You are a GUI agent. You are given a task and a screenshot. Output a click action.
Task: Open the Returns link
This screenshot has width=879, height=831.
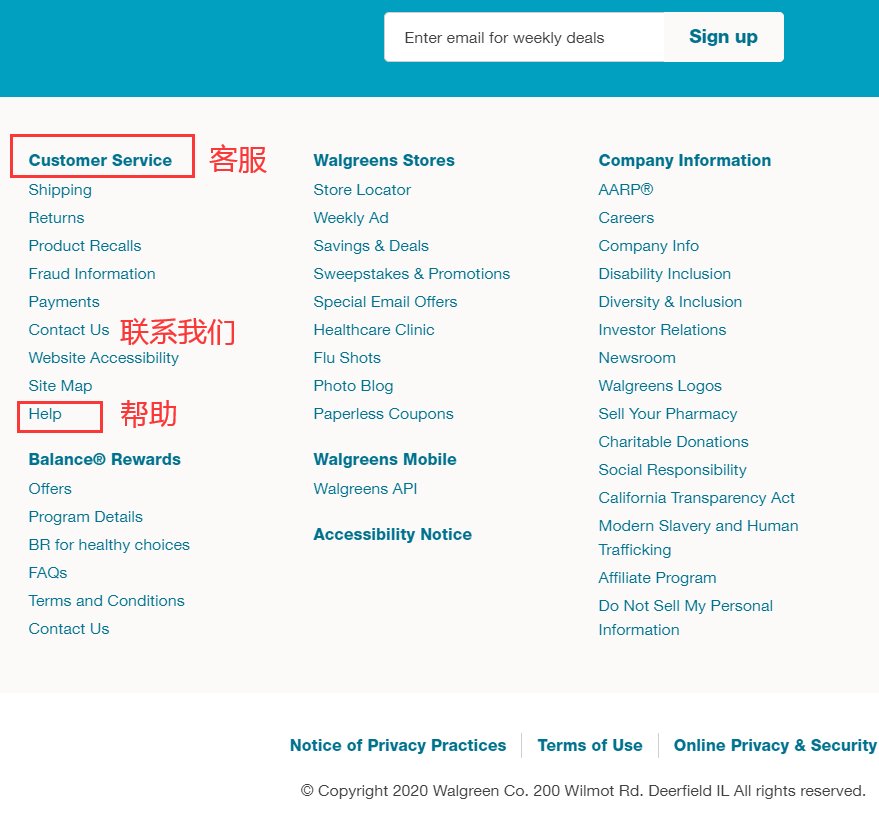(57, 218)
